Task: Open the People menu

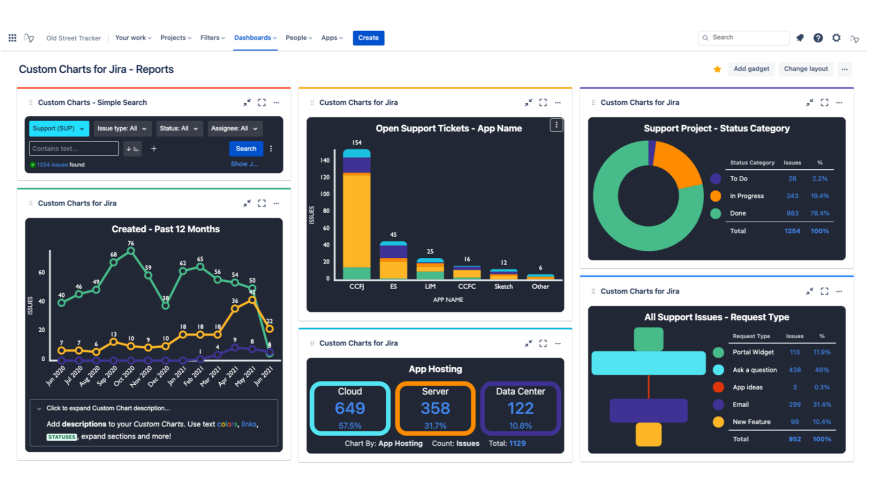Action: [x=299, y=38]
